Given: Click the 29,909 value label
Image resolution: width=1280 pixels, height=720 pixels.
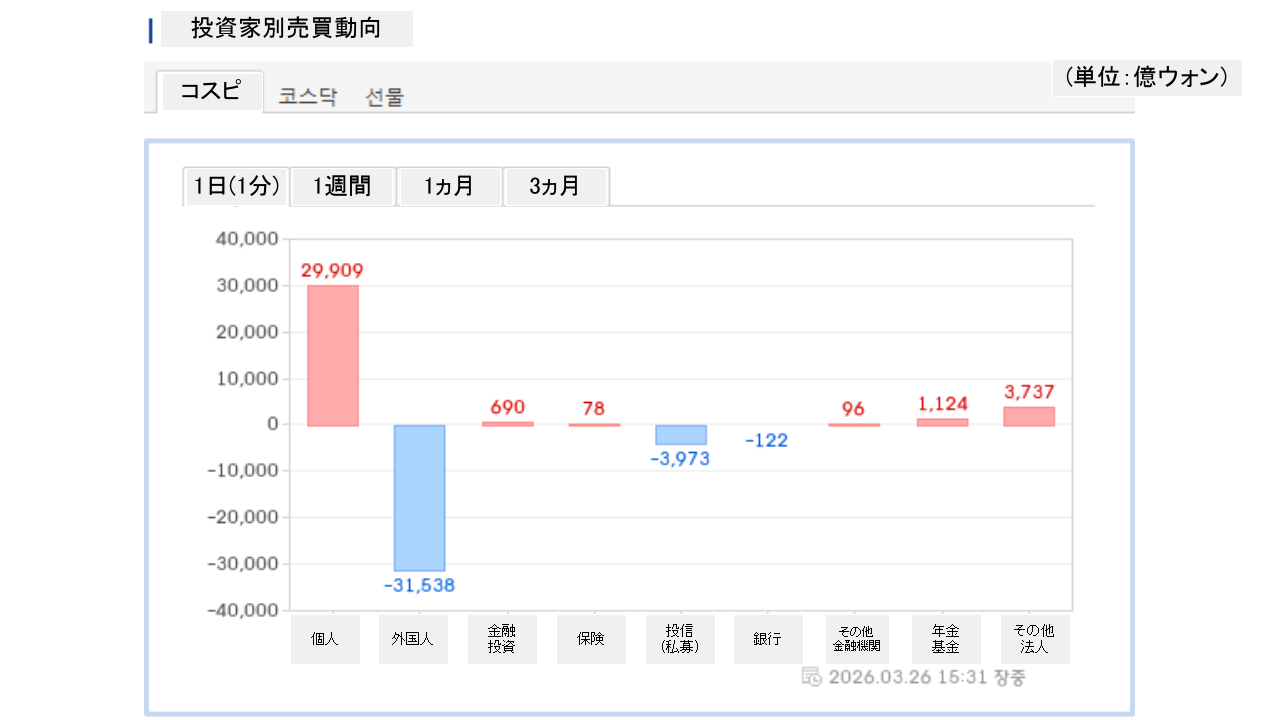Looking at the screenshot, I should point(332,270).
